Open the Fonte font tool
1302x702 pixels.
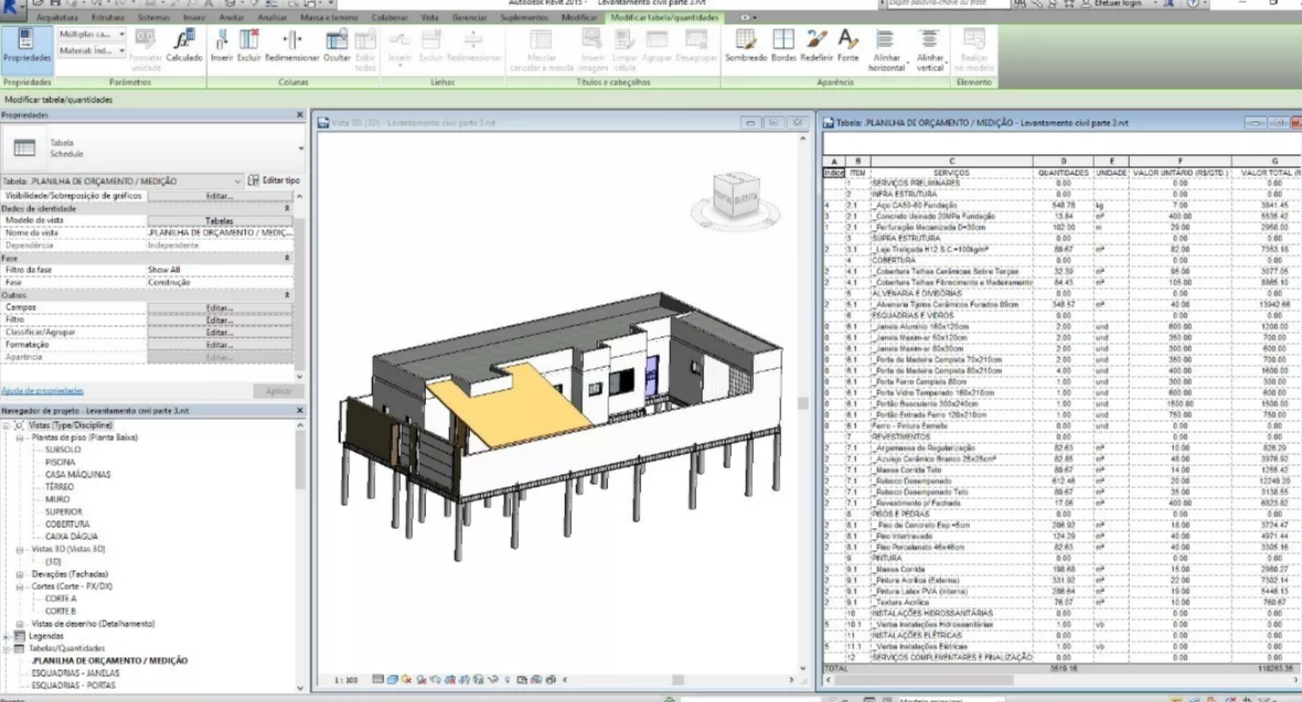click(848, 45)
